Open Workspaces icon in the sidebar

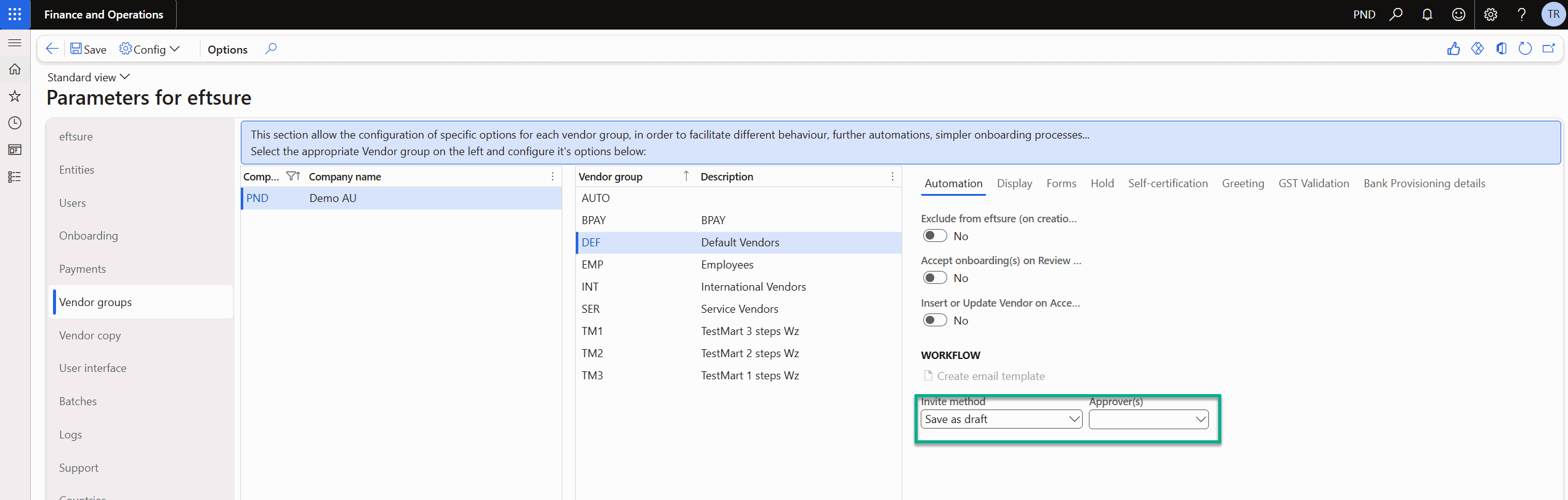click(15, 150)
